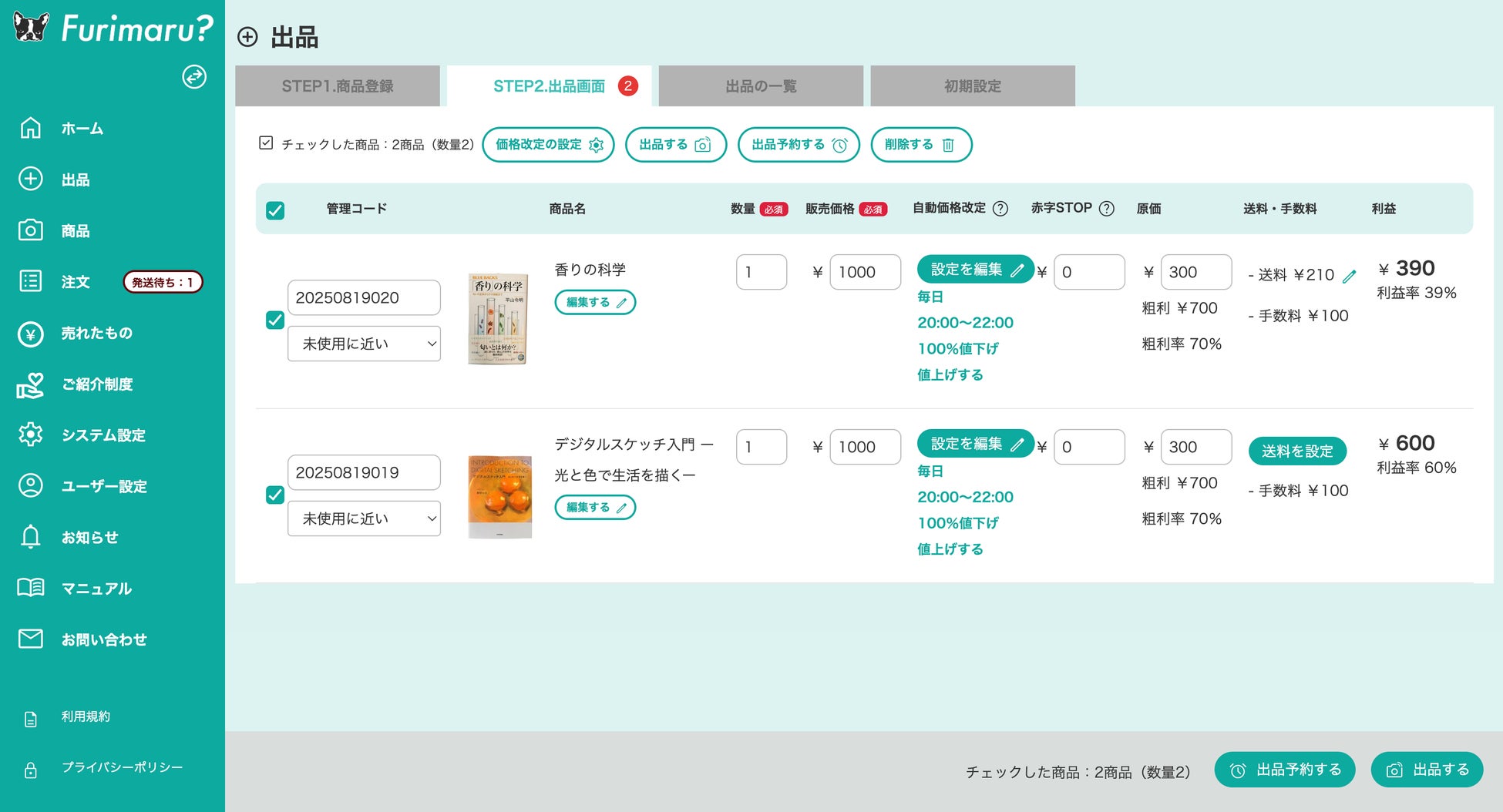The image size is (1503, 812).
Task: Uncheck product 20250819019's row checkbox
Action: click(274, 495)
